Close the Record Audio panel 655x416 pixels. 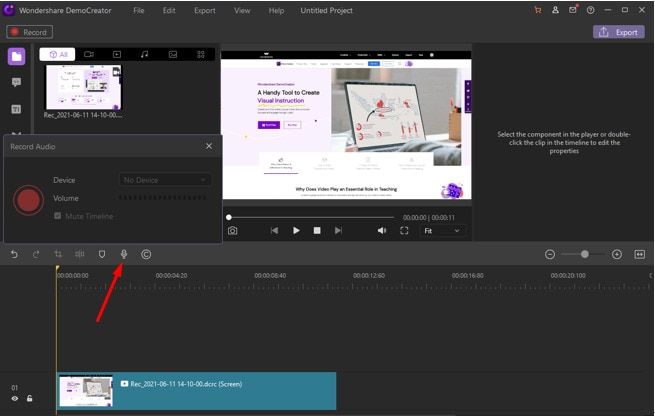(x=209, y=146)
